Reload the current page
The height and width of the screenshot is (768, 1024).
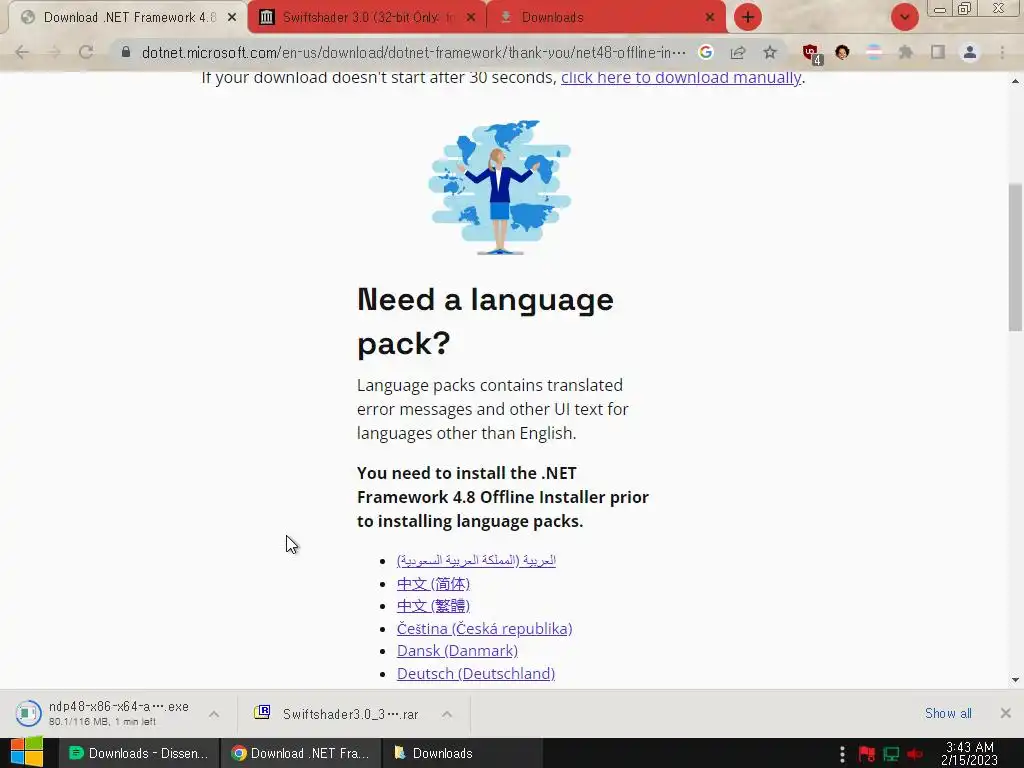[x=86, y=52]
